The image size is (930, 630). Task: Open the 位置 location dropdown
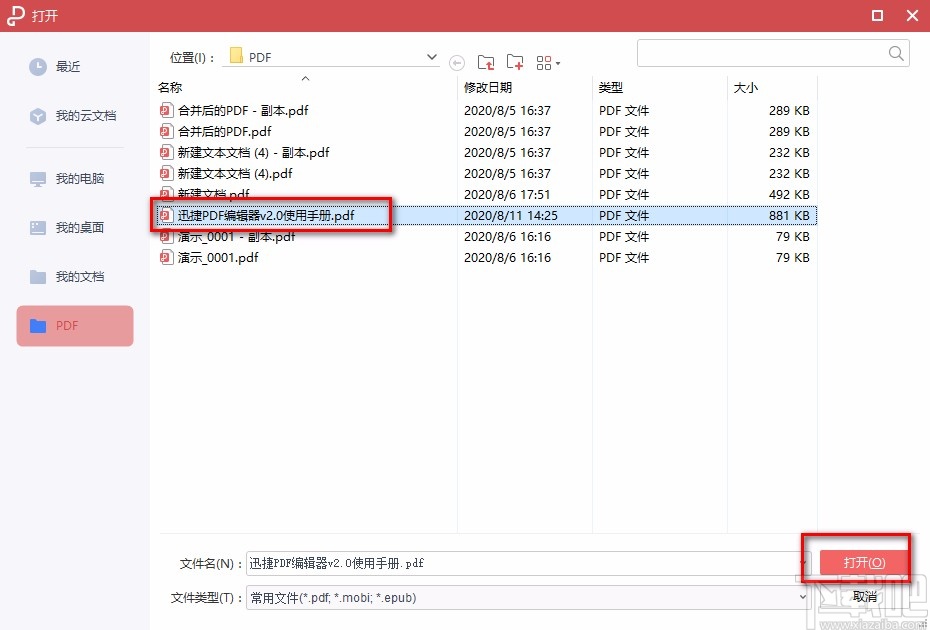430,57
